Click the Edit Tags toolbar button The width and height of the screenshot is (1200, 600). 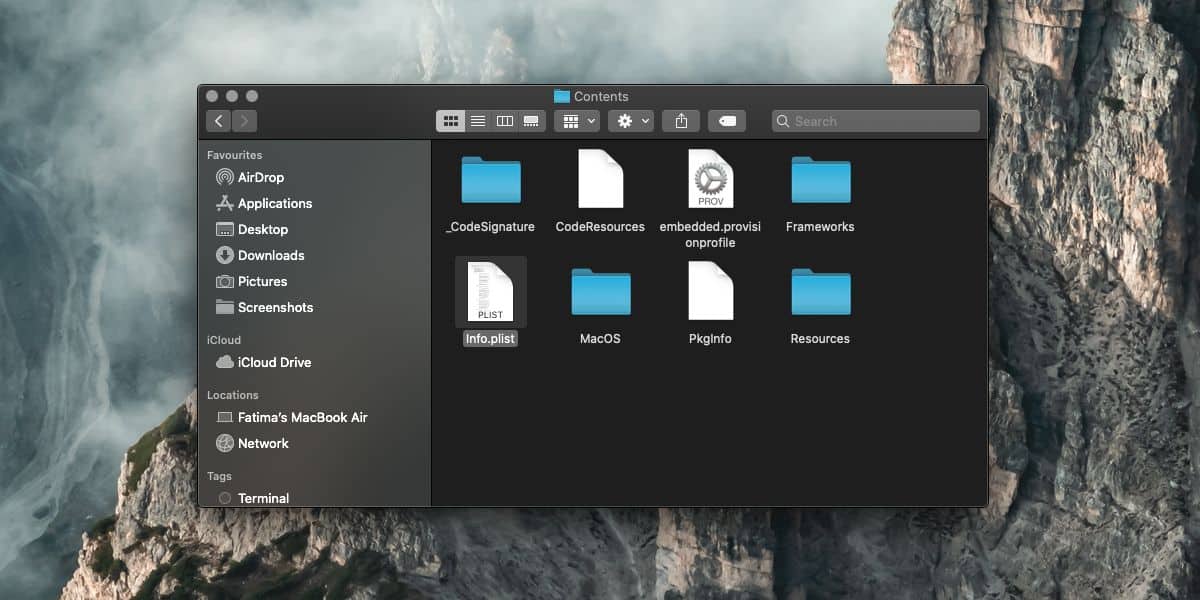click(x=727, y=121)
